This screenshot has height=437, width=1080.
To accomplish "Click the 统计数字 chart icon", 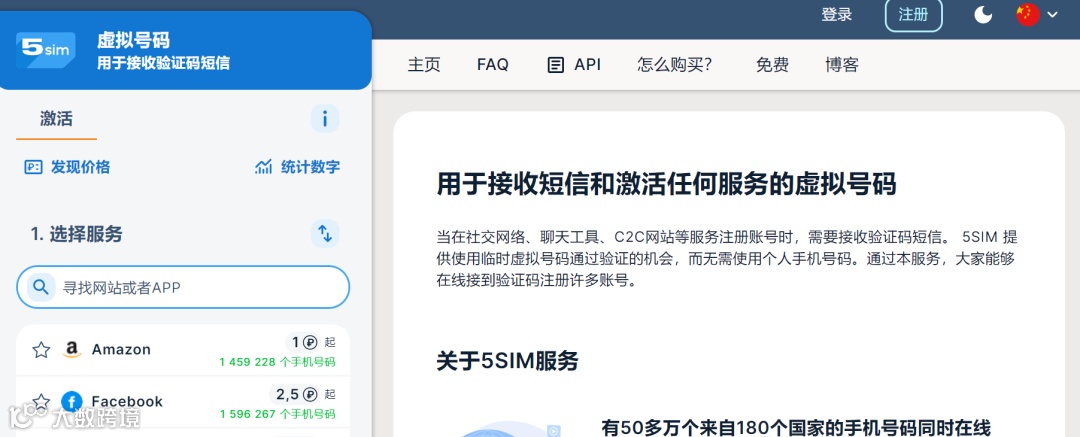I will click(264, 167).
